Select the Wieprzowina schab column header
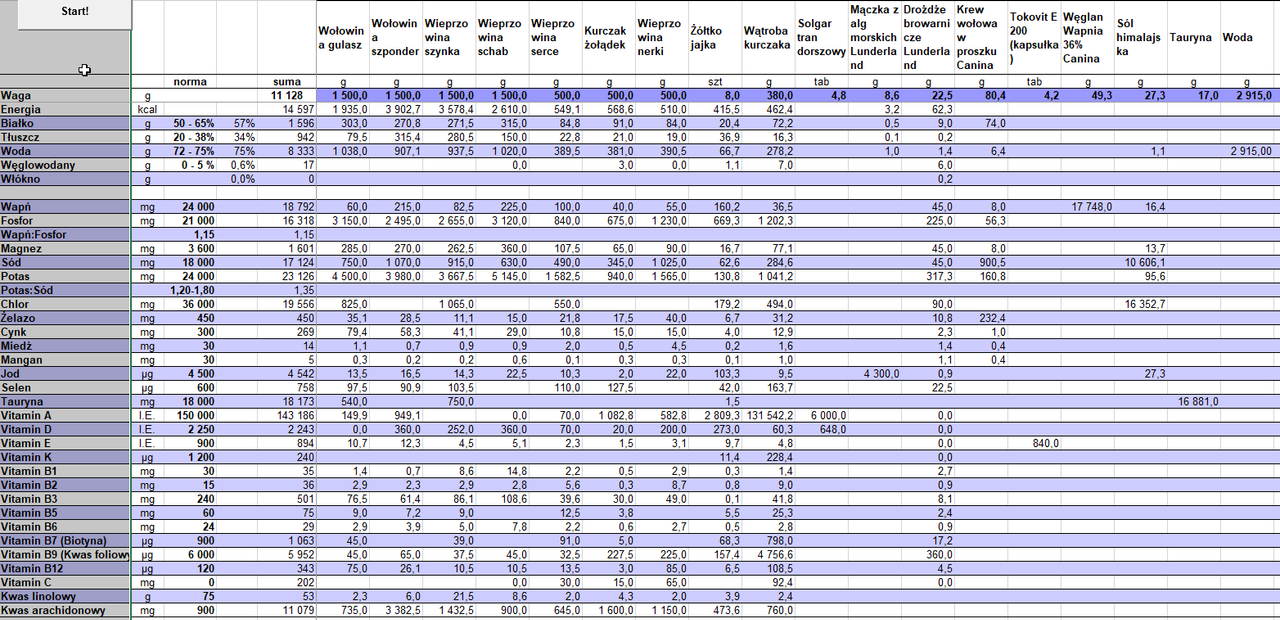 (500, 37)
